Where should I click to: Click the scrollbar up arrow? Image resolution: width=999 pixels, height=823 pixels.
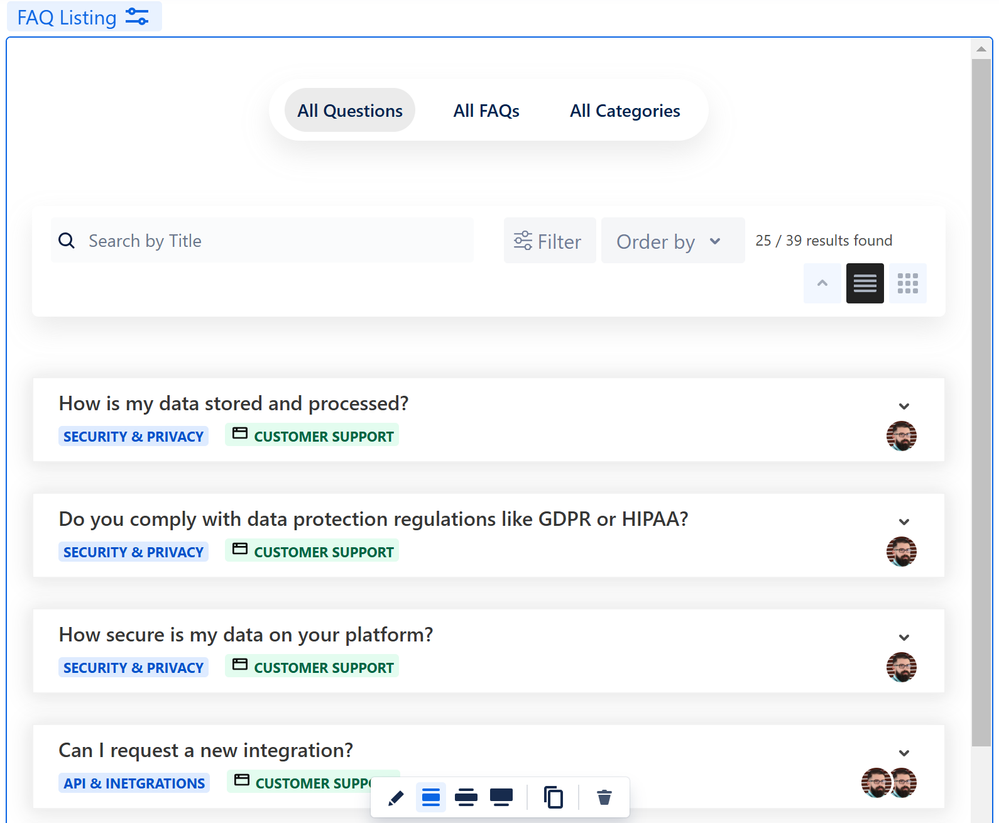[981, 48]
